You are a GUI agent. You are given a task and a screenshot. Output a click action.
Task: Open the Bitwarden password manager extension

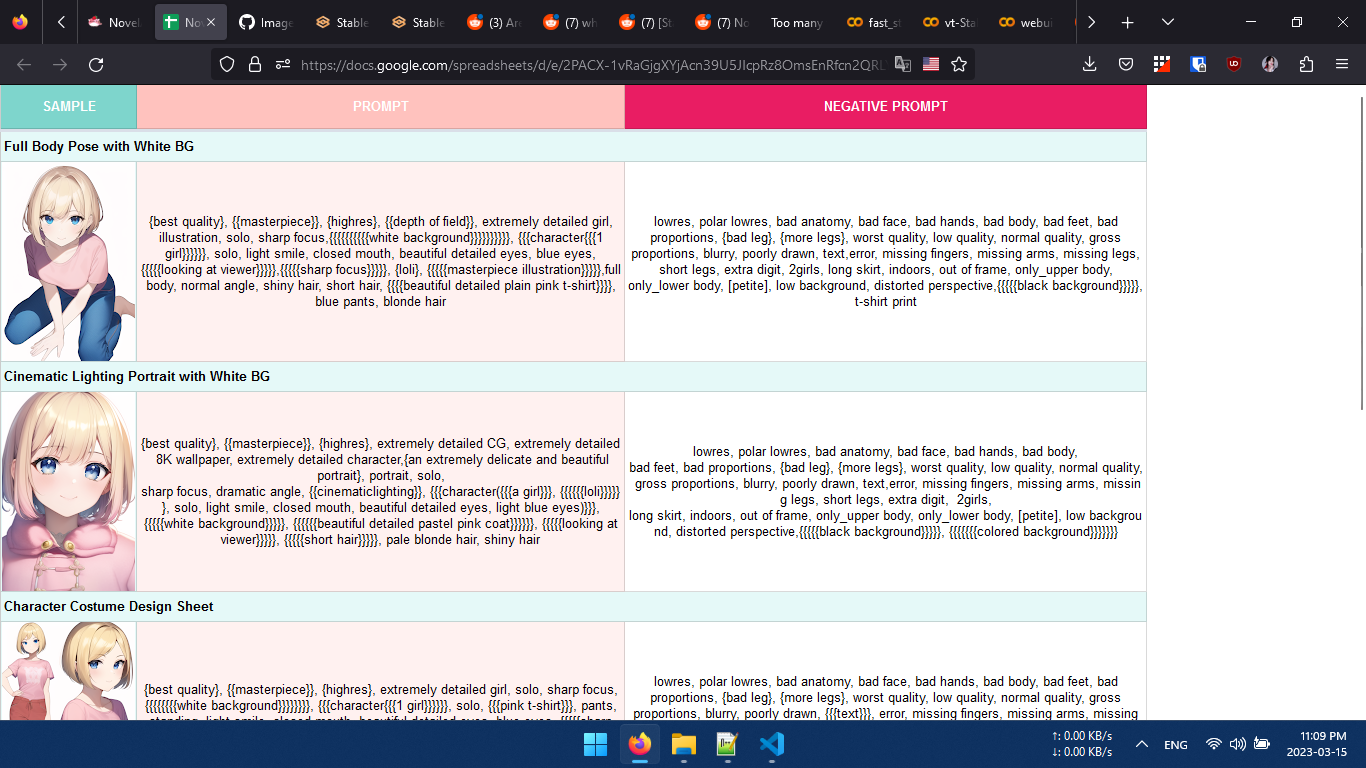pos(1197,64)
